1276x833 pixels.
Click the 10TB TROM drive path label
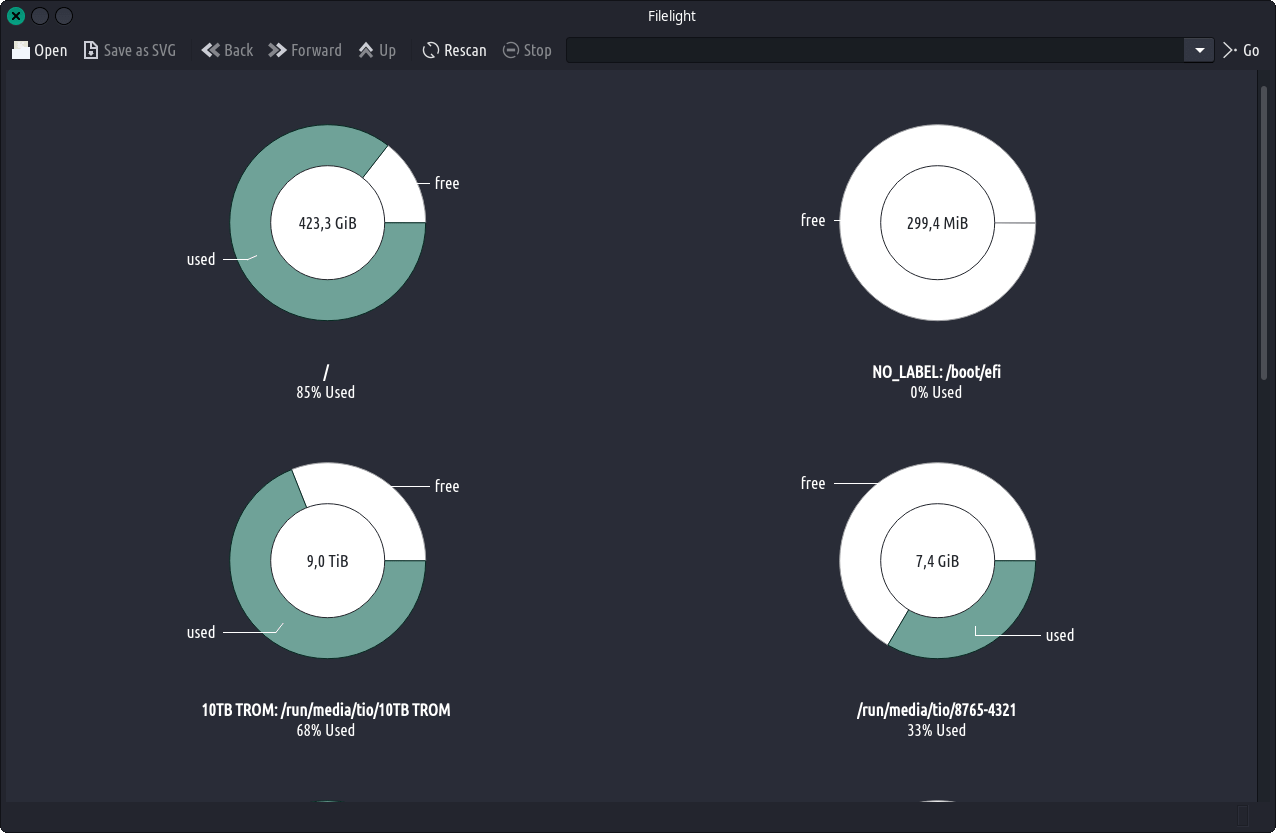pyautogui.click(x=326, y=710)
